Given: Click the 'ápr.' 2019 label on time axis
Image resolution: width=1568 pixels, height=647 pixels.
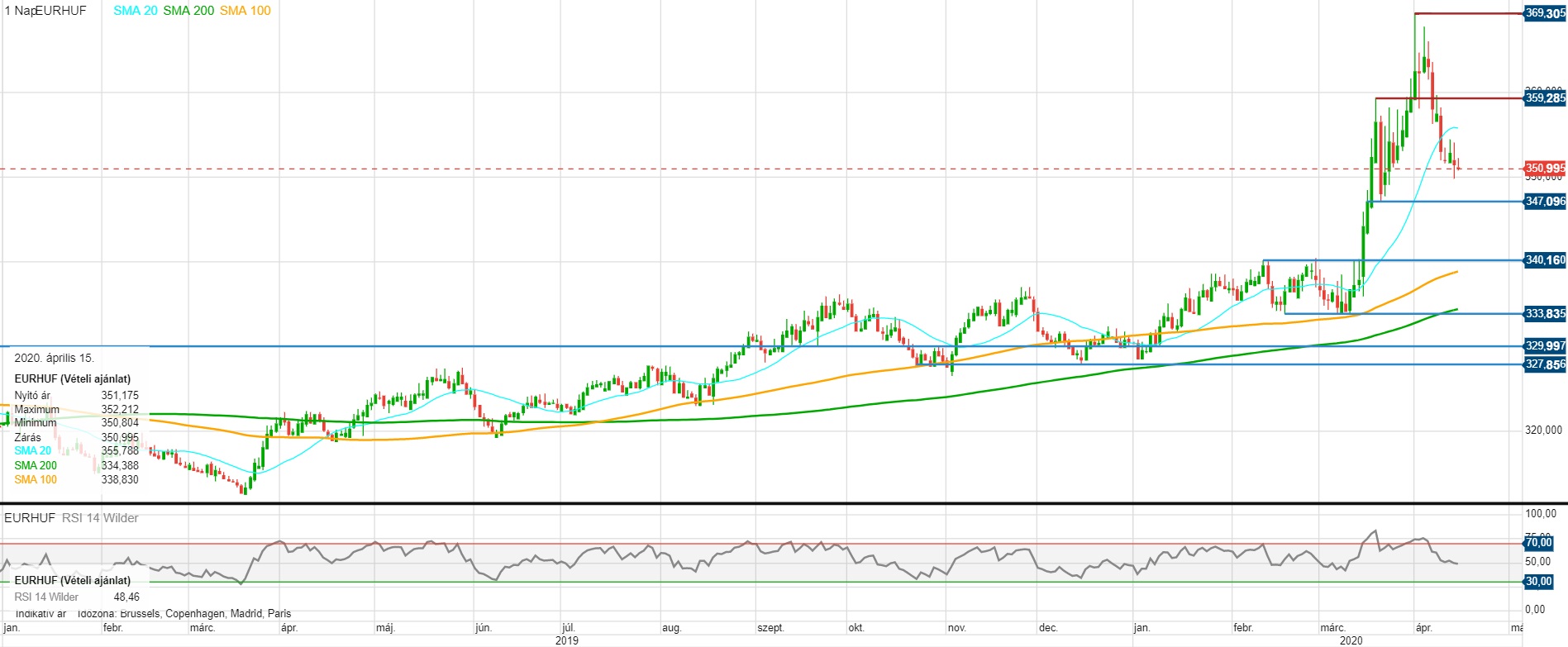Looking at the screenshot, I should [x=289, y=628].
